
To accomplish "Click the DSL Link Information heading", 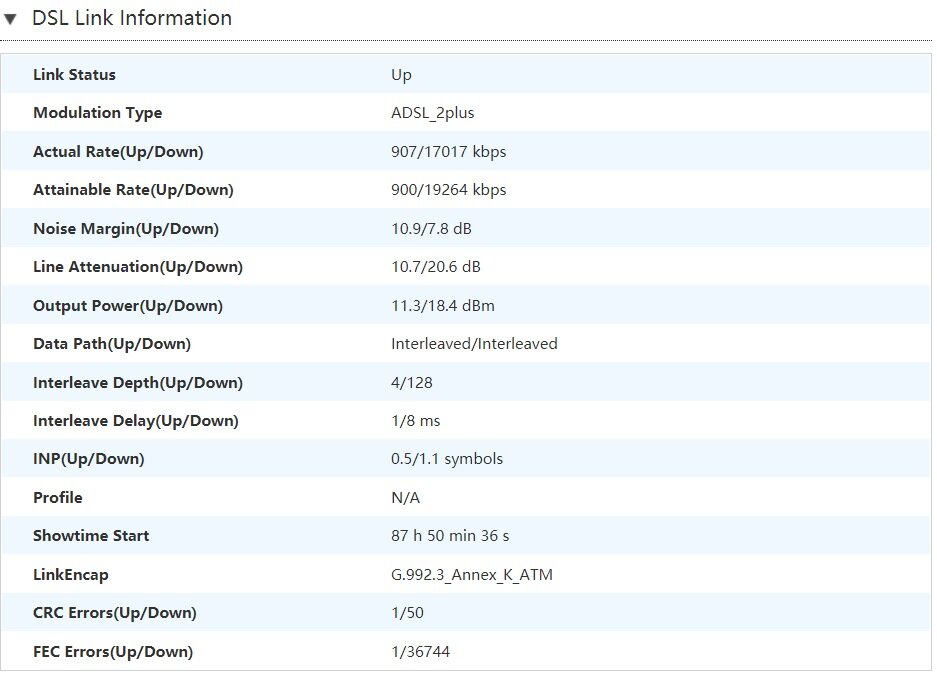I will click(131, 18).
